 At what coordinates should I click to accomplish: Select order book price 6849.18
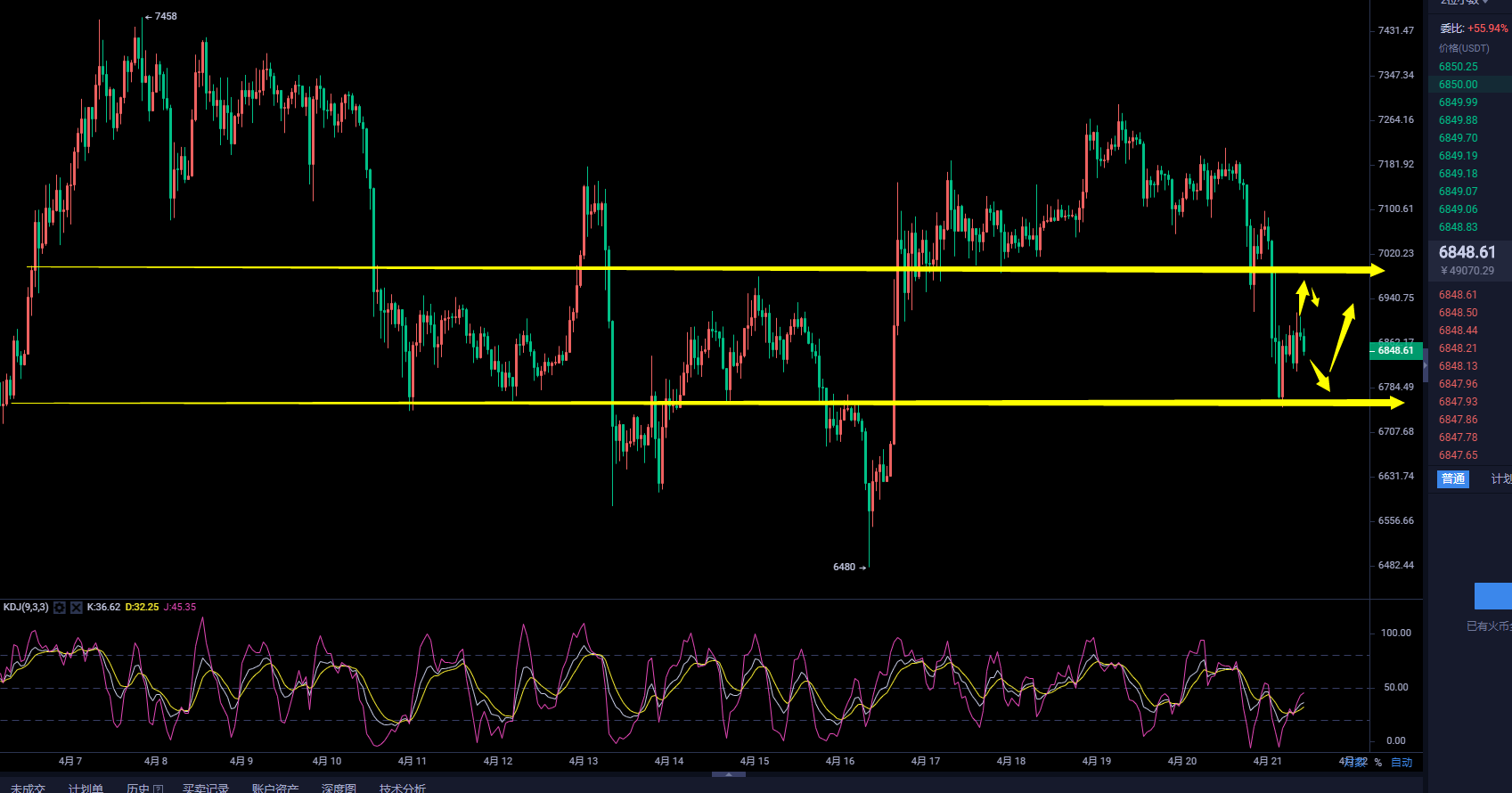point(1459,174)
